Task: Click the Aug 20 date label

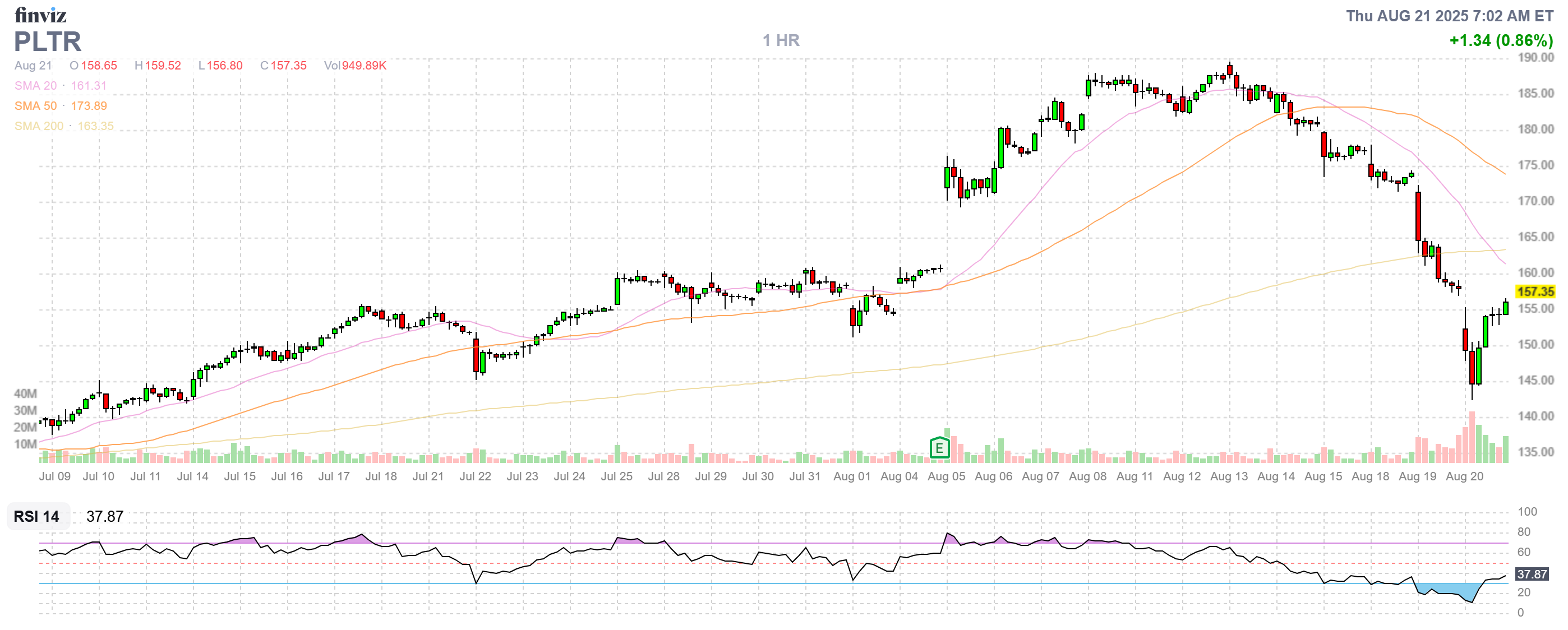Action: [1464, 477]
